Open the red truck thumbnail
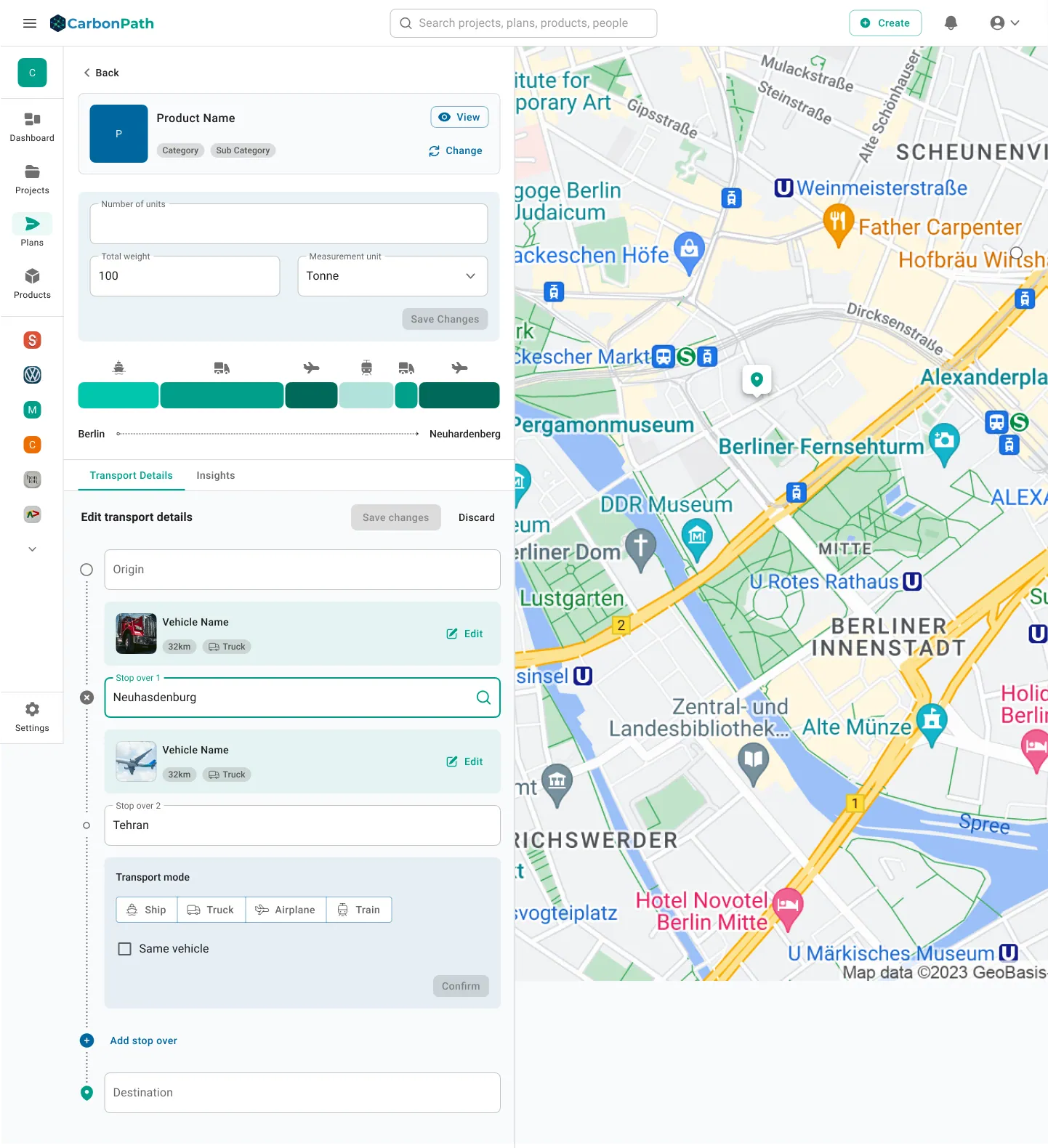 pyautogui.click(x=137, y=634)
